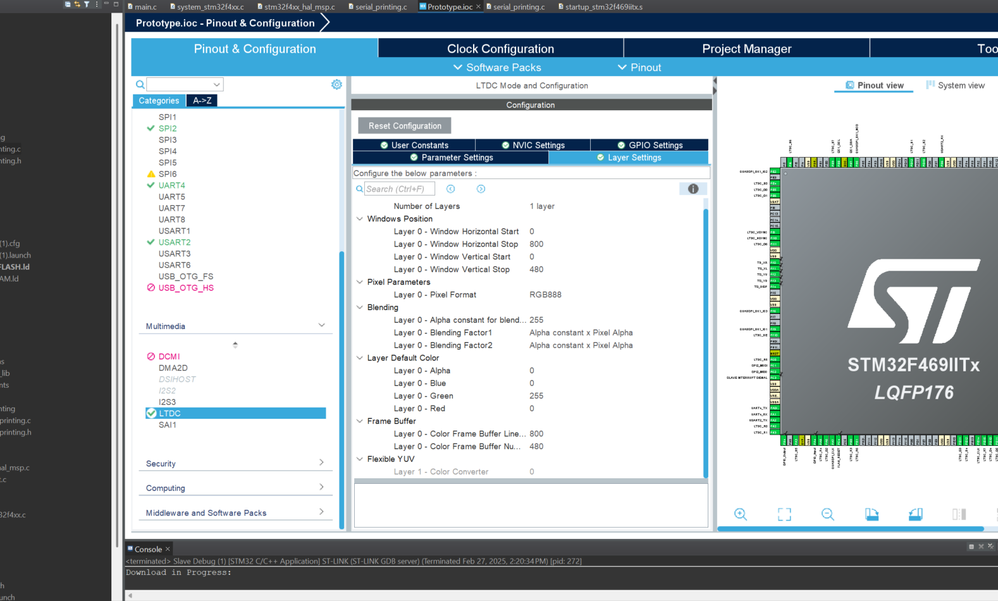The image size is (998, 601).
Task: Zoom out of the chip pinout view
Action: [827, 514]
